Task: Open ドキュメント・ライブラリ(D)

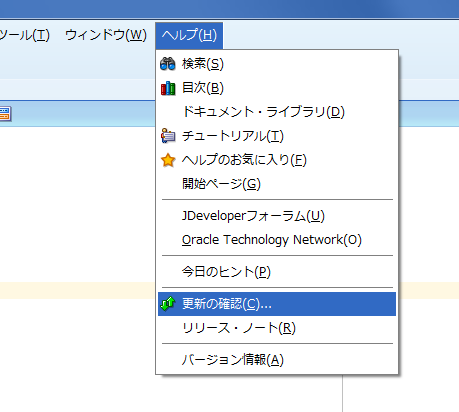Action: (277, 112)
